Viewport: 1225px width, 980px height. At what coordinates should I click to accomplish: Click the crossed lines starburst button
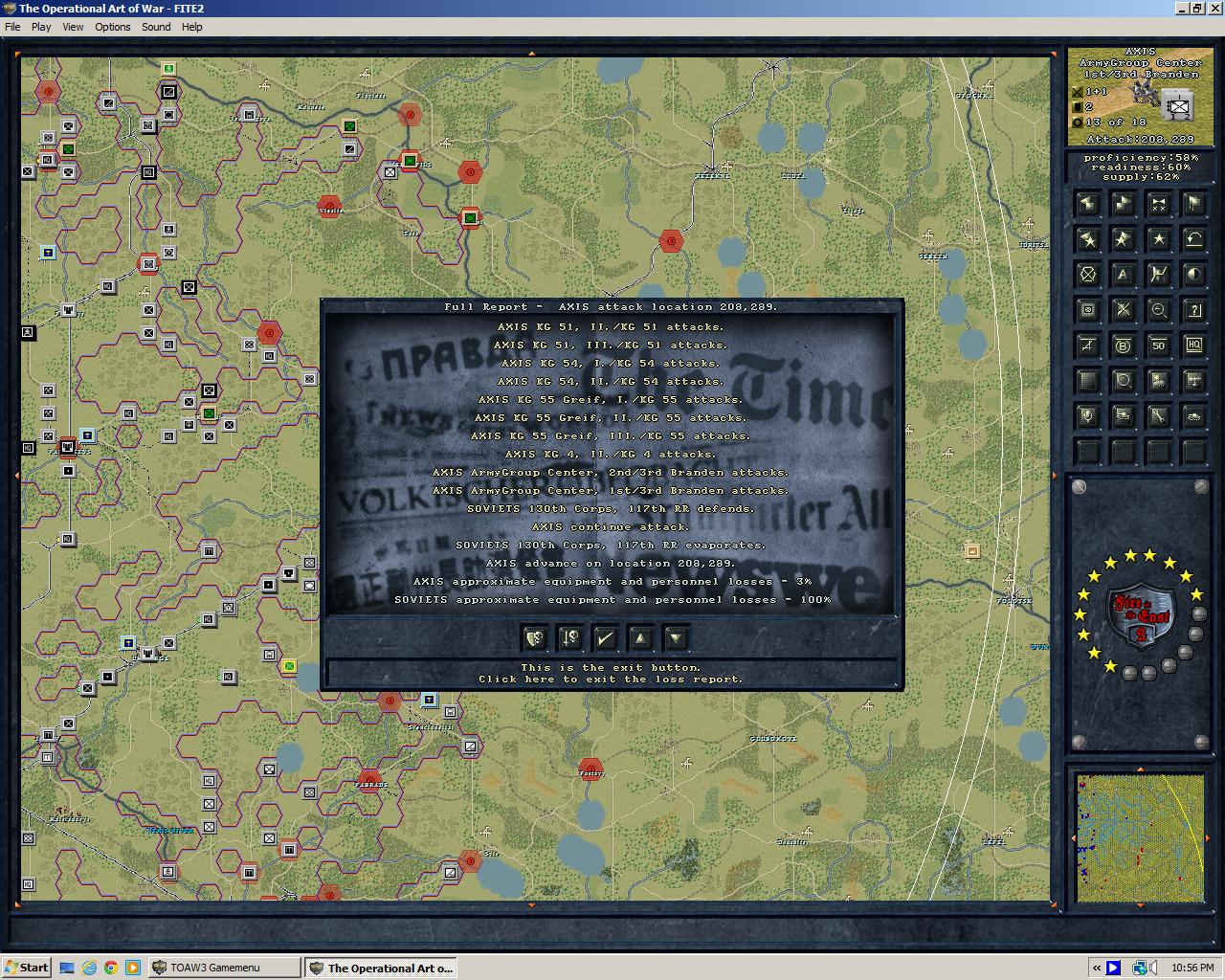tap(1124, 310)
